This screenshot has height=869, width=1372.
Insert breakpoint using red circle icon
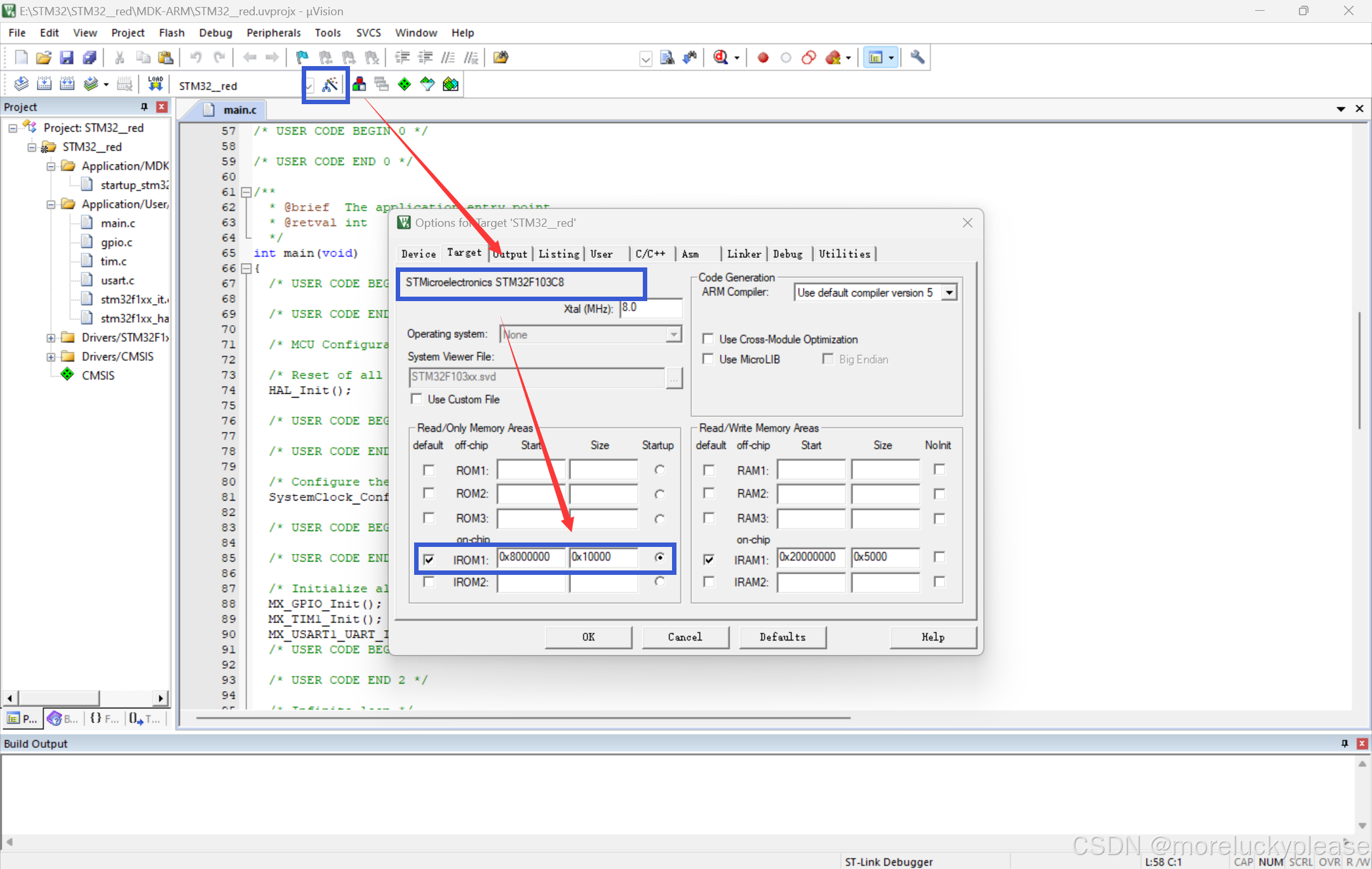coord(763,58)
